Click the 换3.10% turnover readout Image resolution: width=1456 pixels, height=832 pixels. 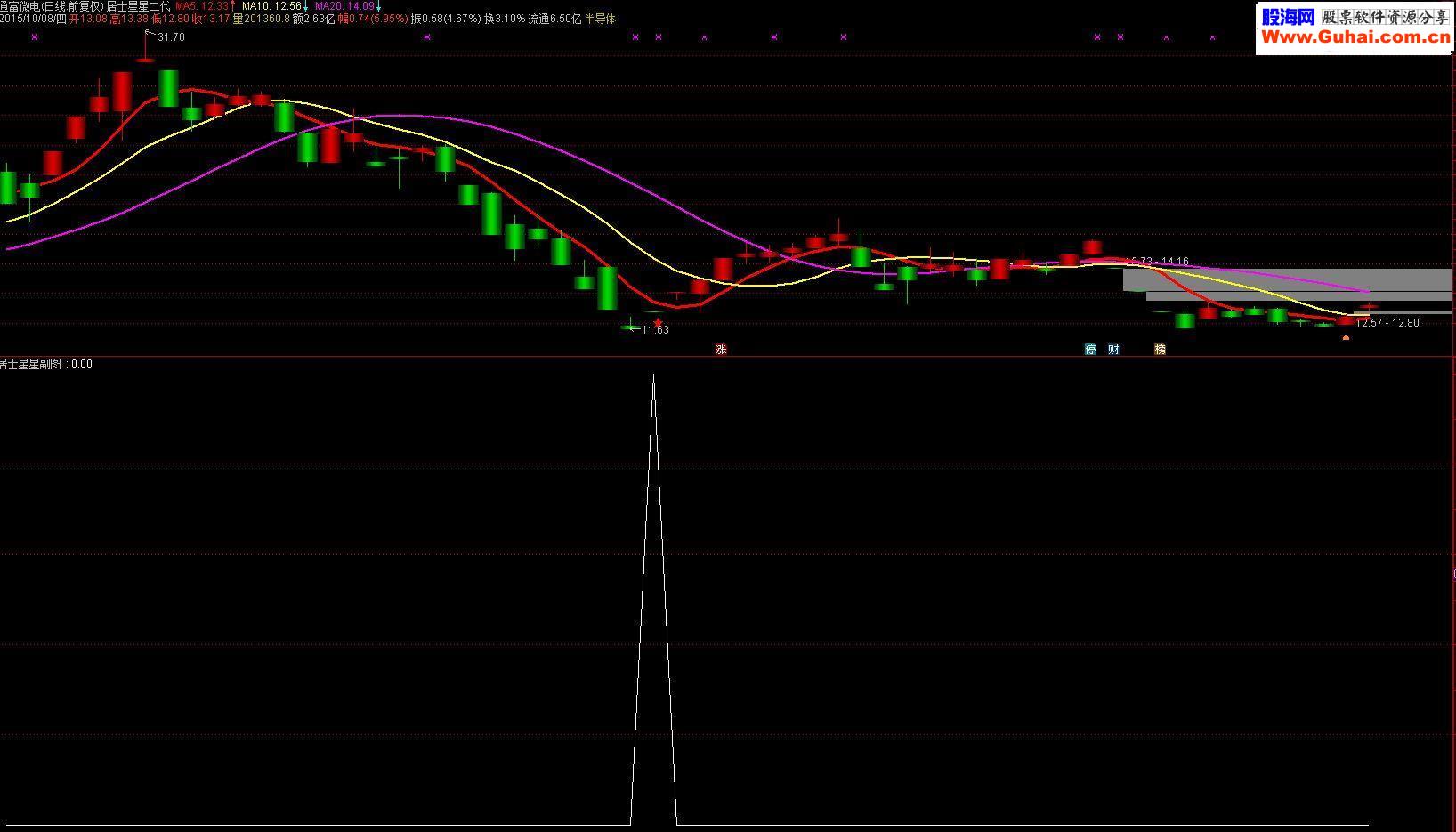(505, 19)
